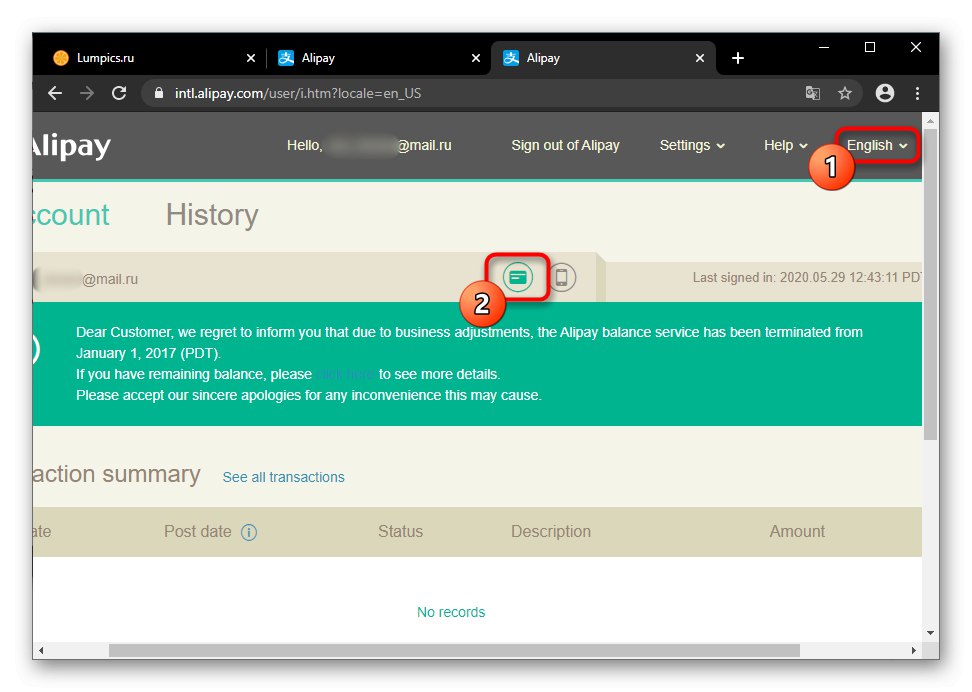972x692 pixels.
Task: Switch to the middle Alipay tab
Action: pyautogui.click(x=379, y=58)
